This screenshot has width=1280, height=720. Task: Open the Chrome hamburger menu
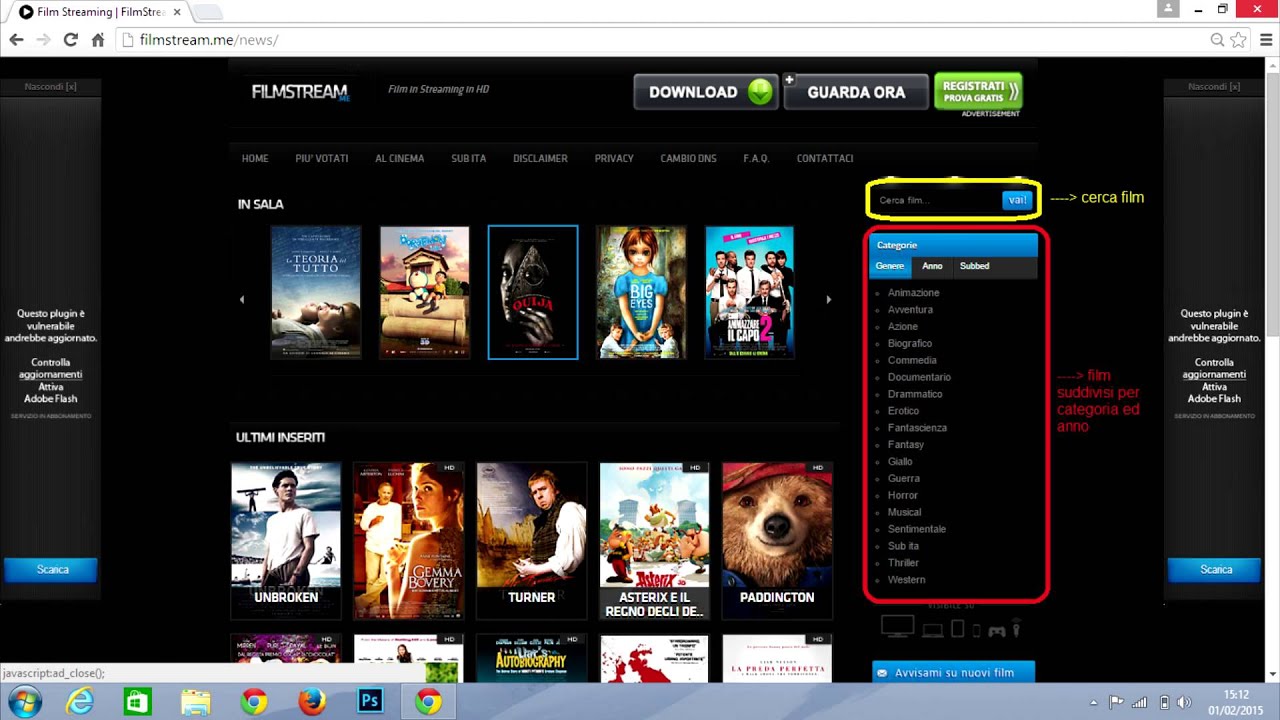1266,40
